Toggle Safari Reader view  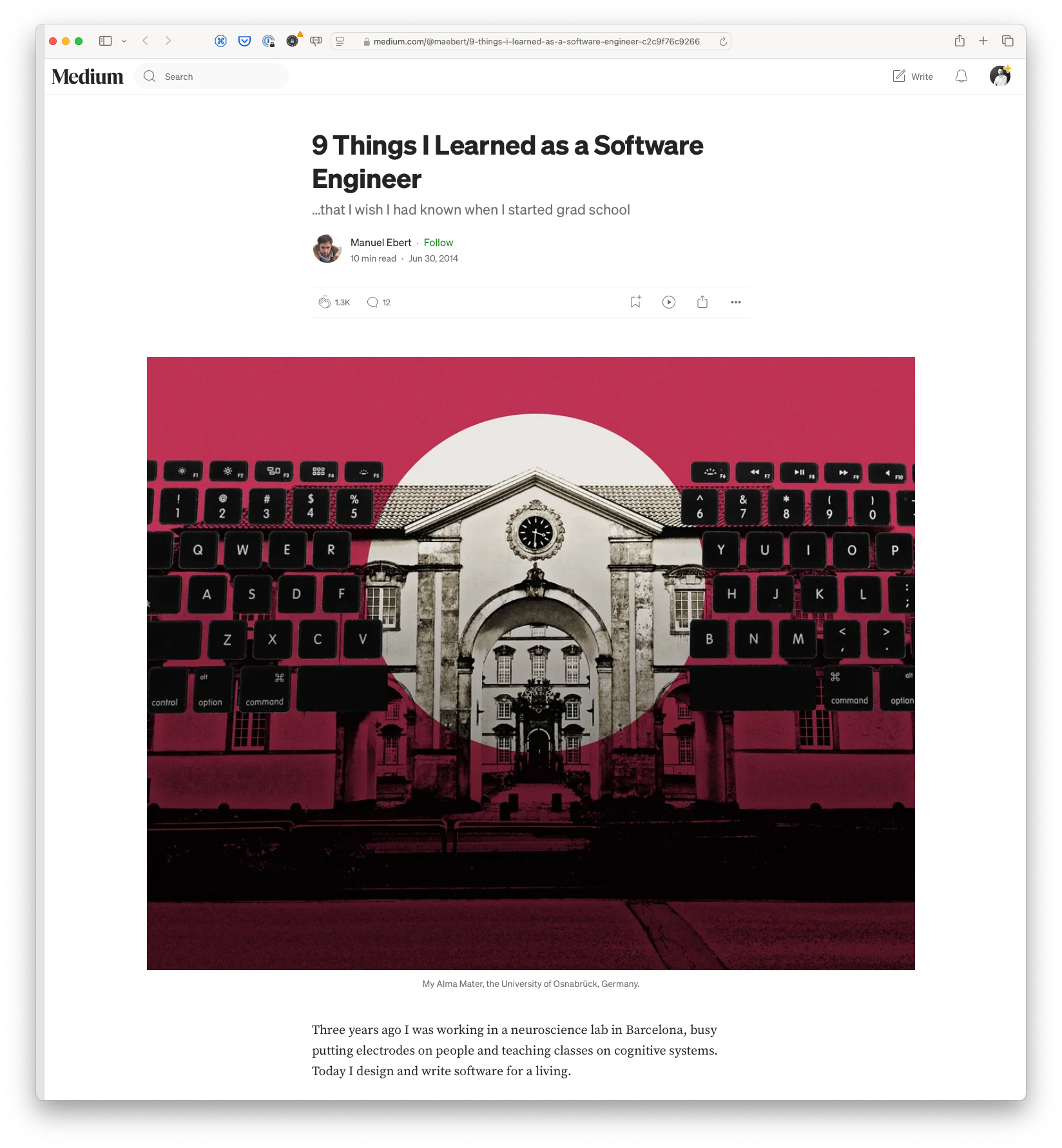point(340,41)
